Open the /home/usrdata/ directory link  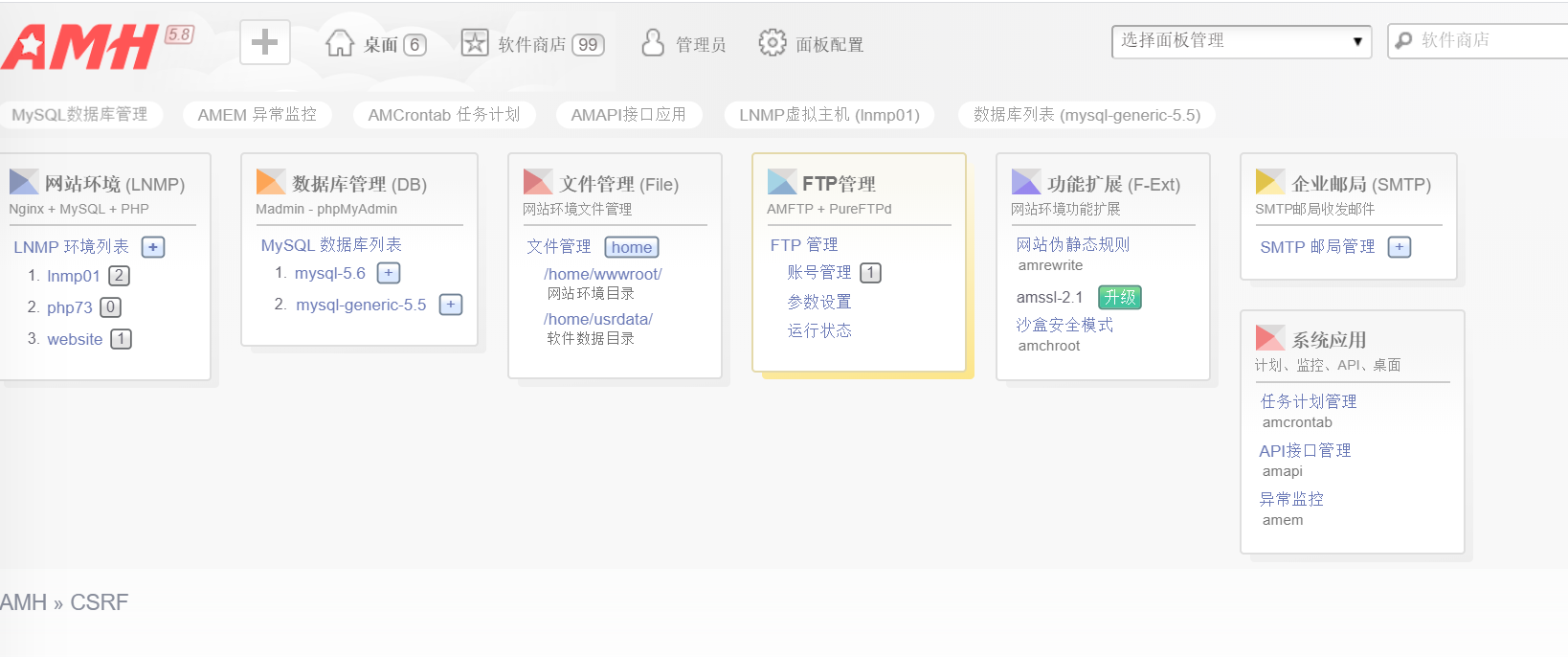598,319
